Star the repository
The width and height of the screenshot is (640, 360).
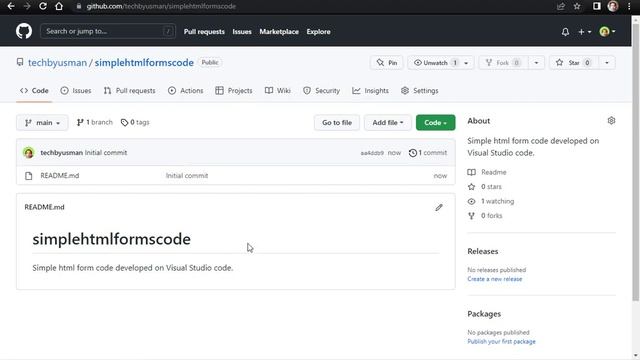574,62
